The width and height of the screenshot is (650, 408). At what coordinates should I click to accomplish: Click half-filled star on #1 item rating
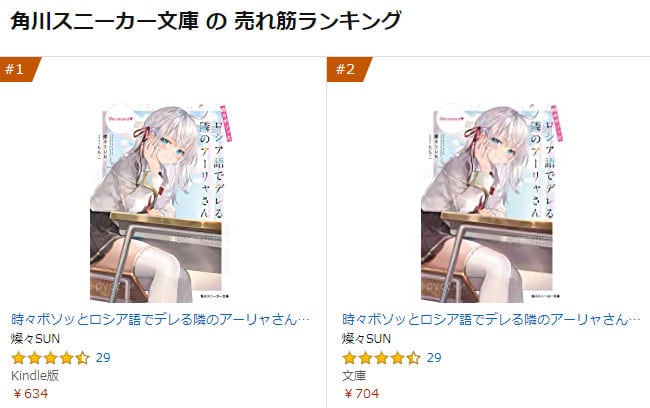pos(82,358)
